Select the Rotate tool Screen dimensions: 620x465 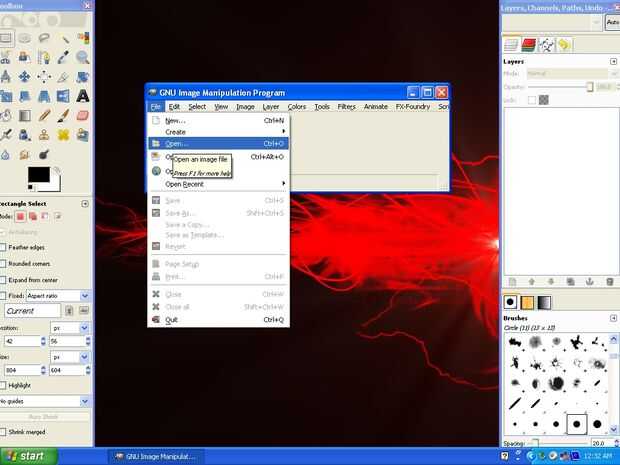(x=83, y=76)
